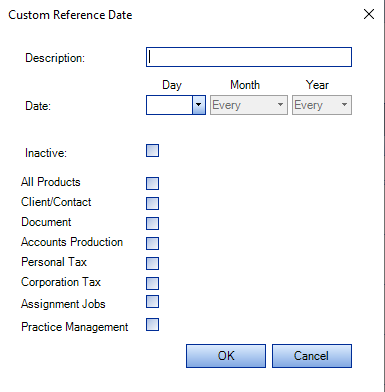Enable the All Products checkbox

pos(152,183)
